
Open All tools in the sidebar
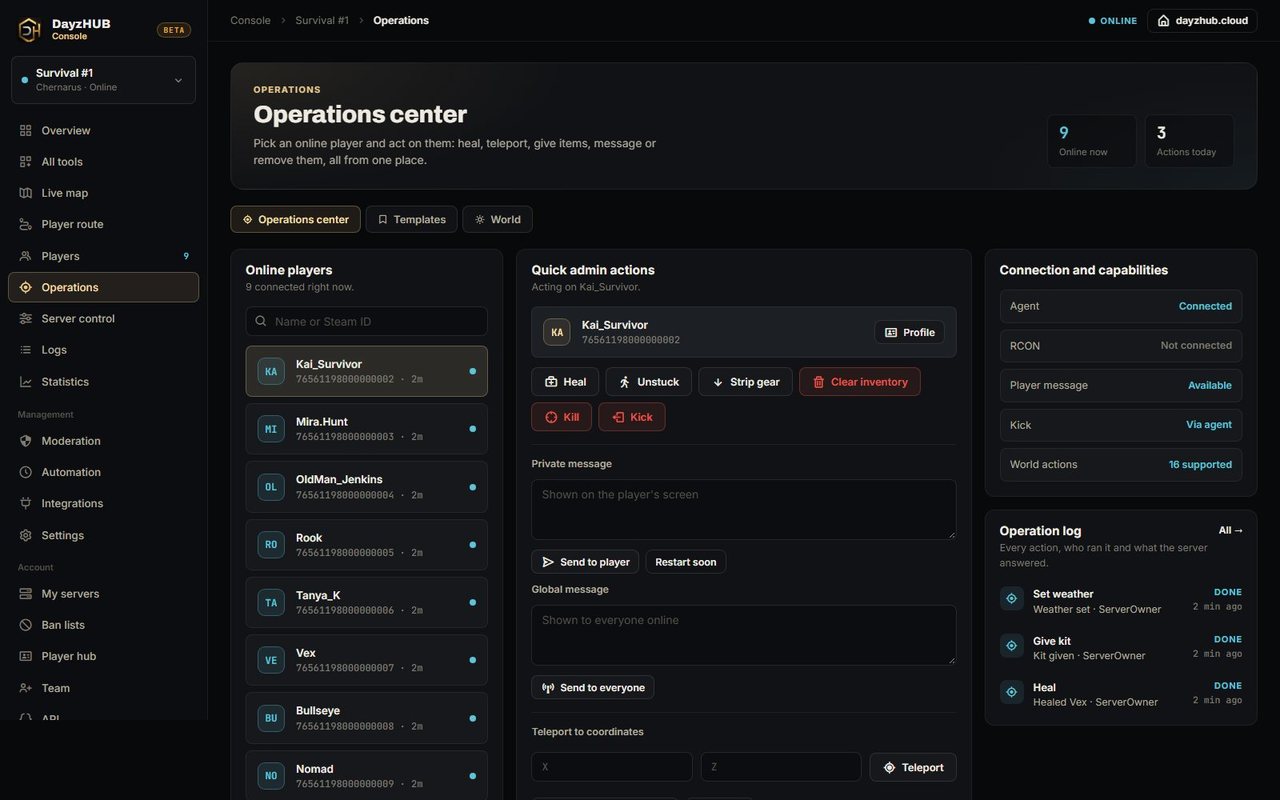tap(103, 162)
